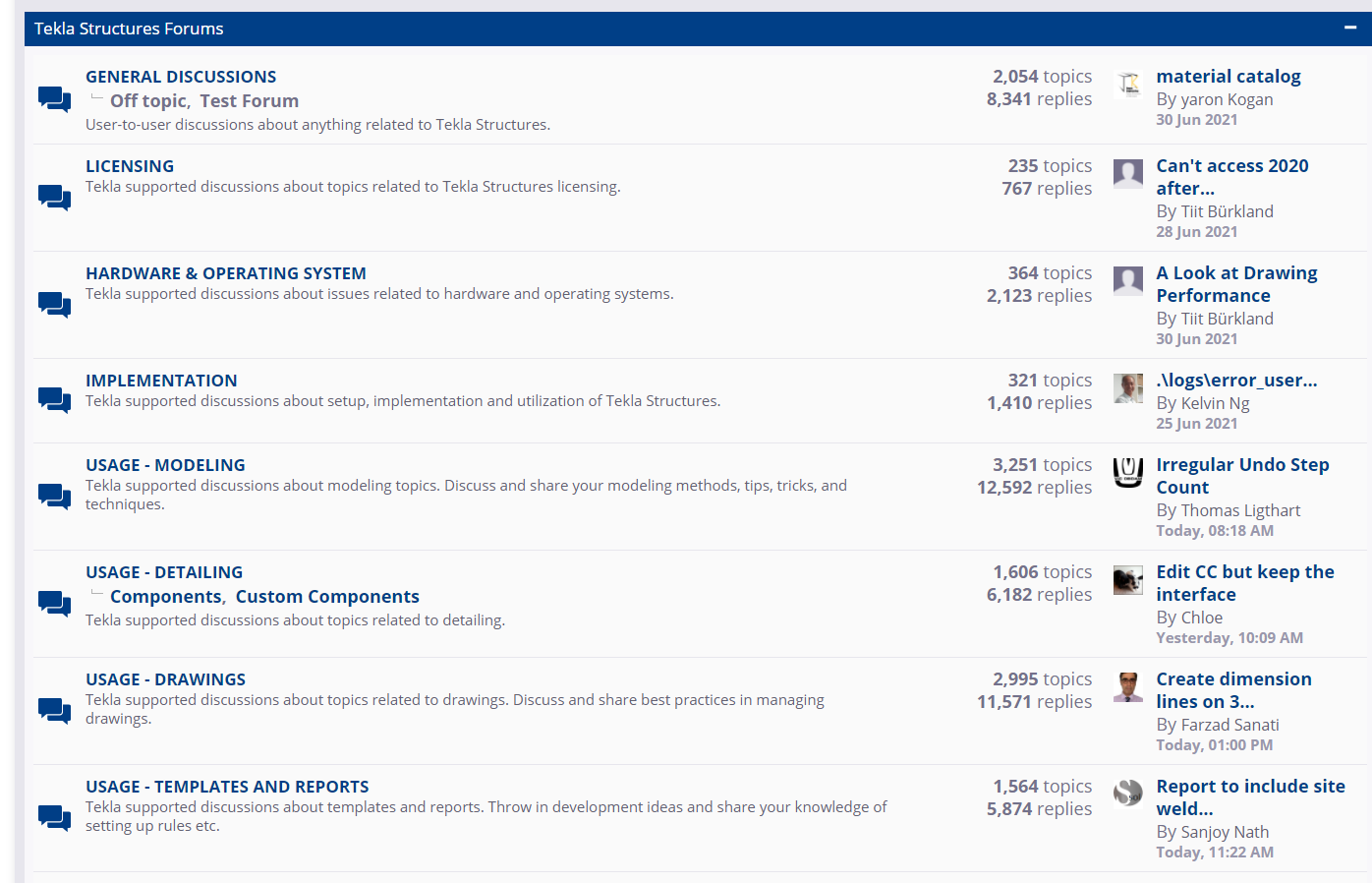
Task: Open Kelvin Ng's avatar thumbnail
Action: (x=1128, y=388)
